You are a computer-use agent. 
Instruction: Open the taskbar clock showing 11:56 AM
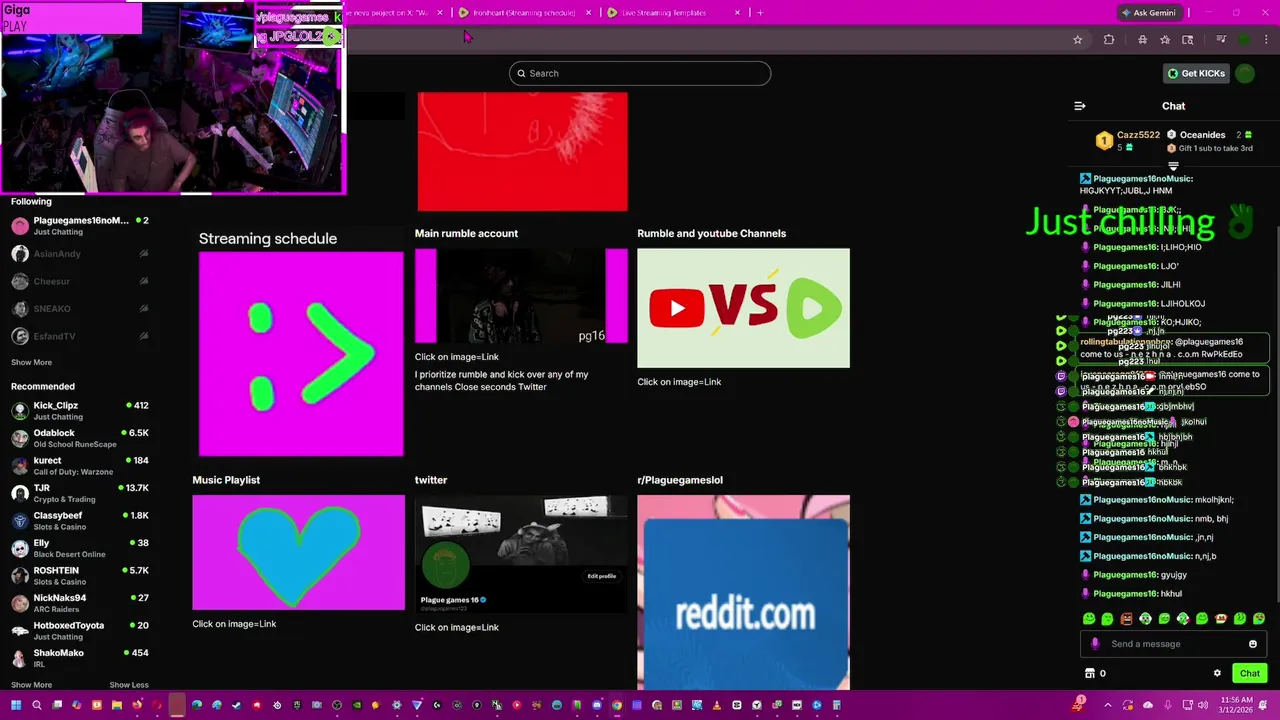1236,705
